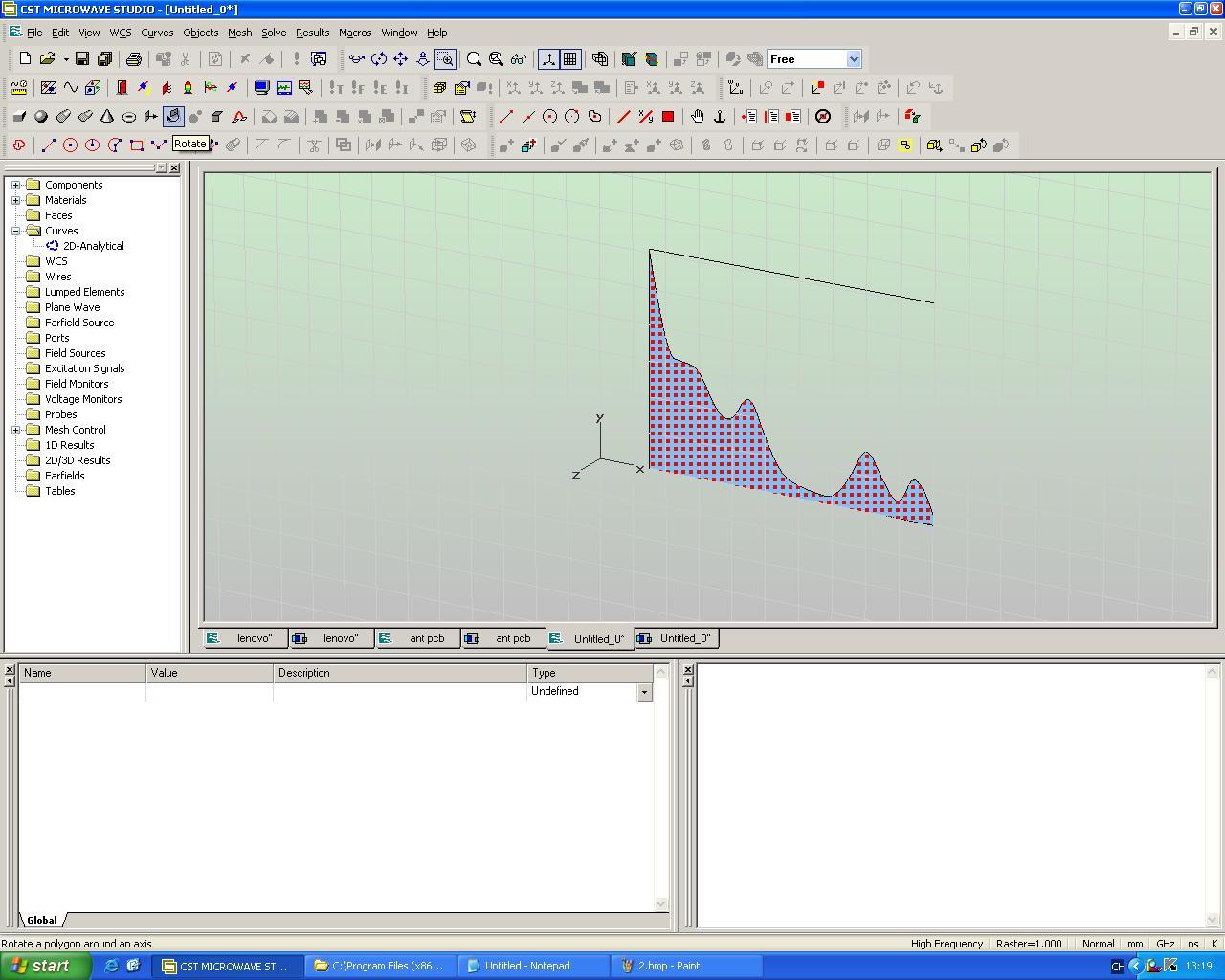
Task: Select the curve Line tool
Action: click(48, 145)
